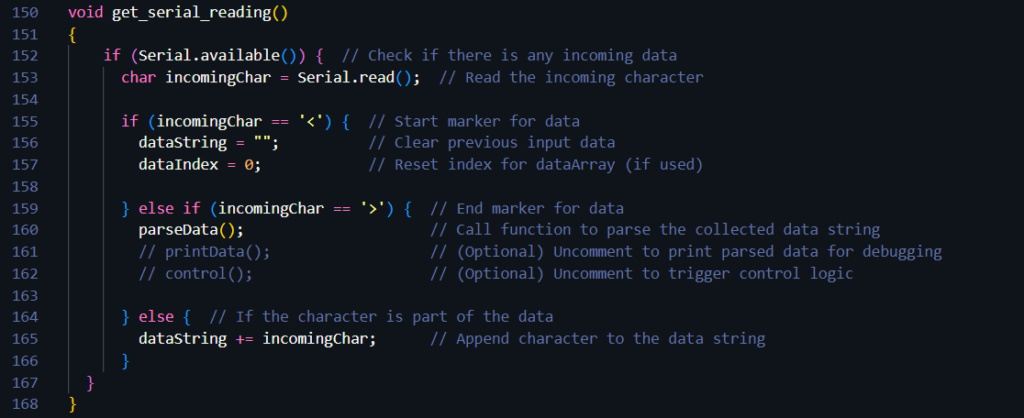The width and height of the screenshot is (1024, 418).
Task: Select the '<' start marker character literal
Action: click(x=318, y=121)
